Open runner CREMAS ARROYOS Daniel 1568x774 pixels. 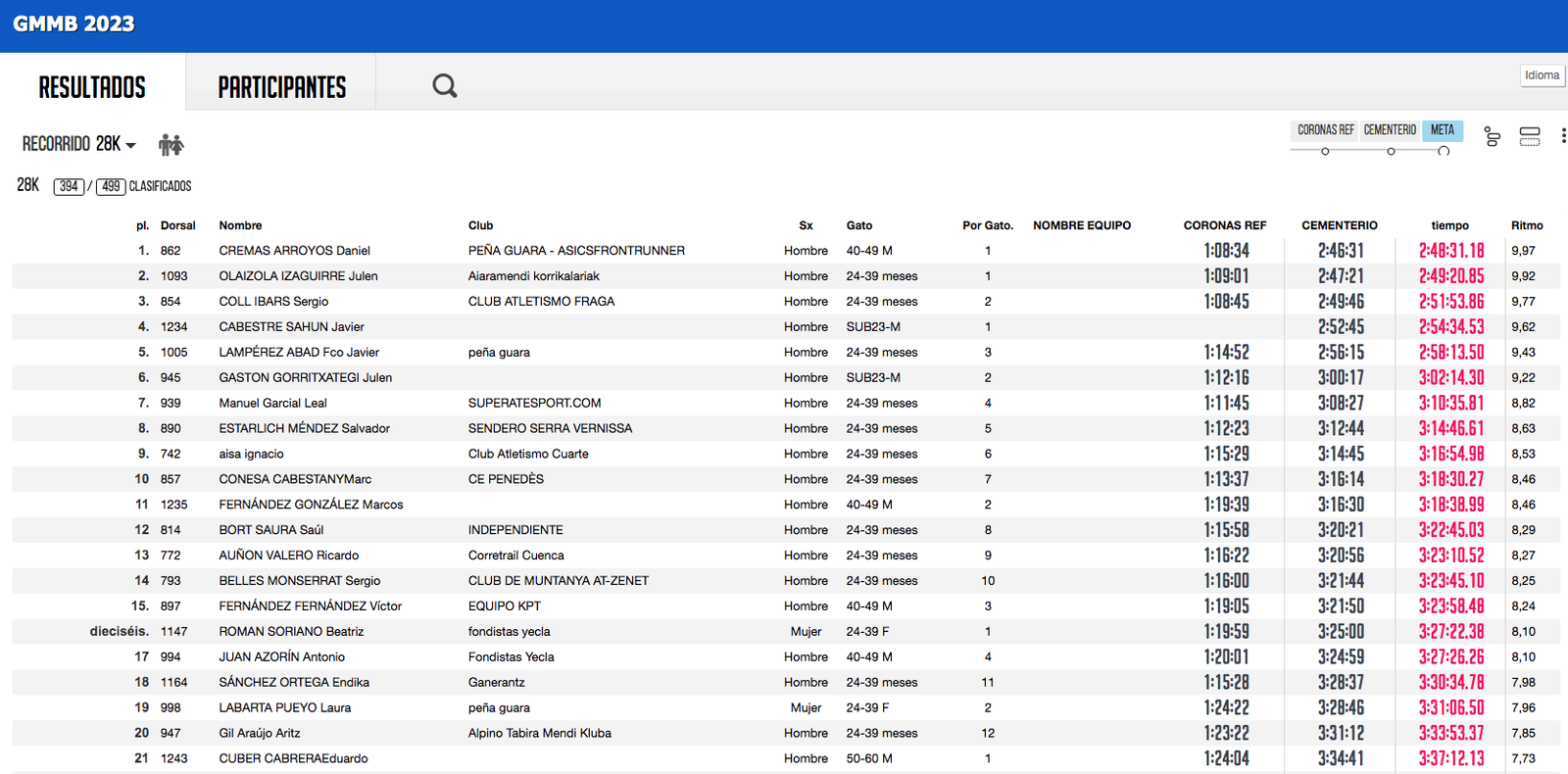(294, 251)
